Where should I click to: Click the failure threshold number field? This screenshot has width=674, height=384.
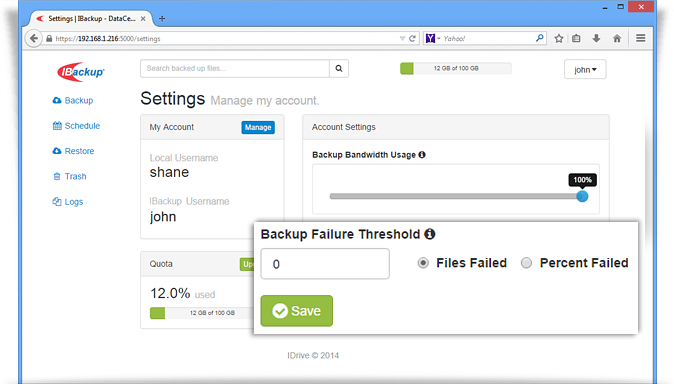tap(325, 264)
